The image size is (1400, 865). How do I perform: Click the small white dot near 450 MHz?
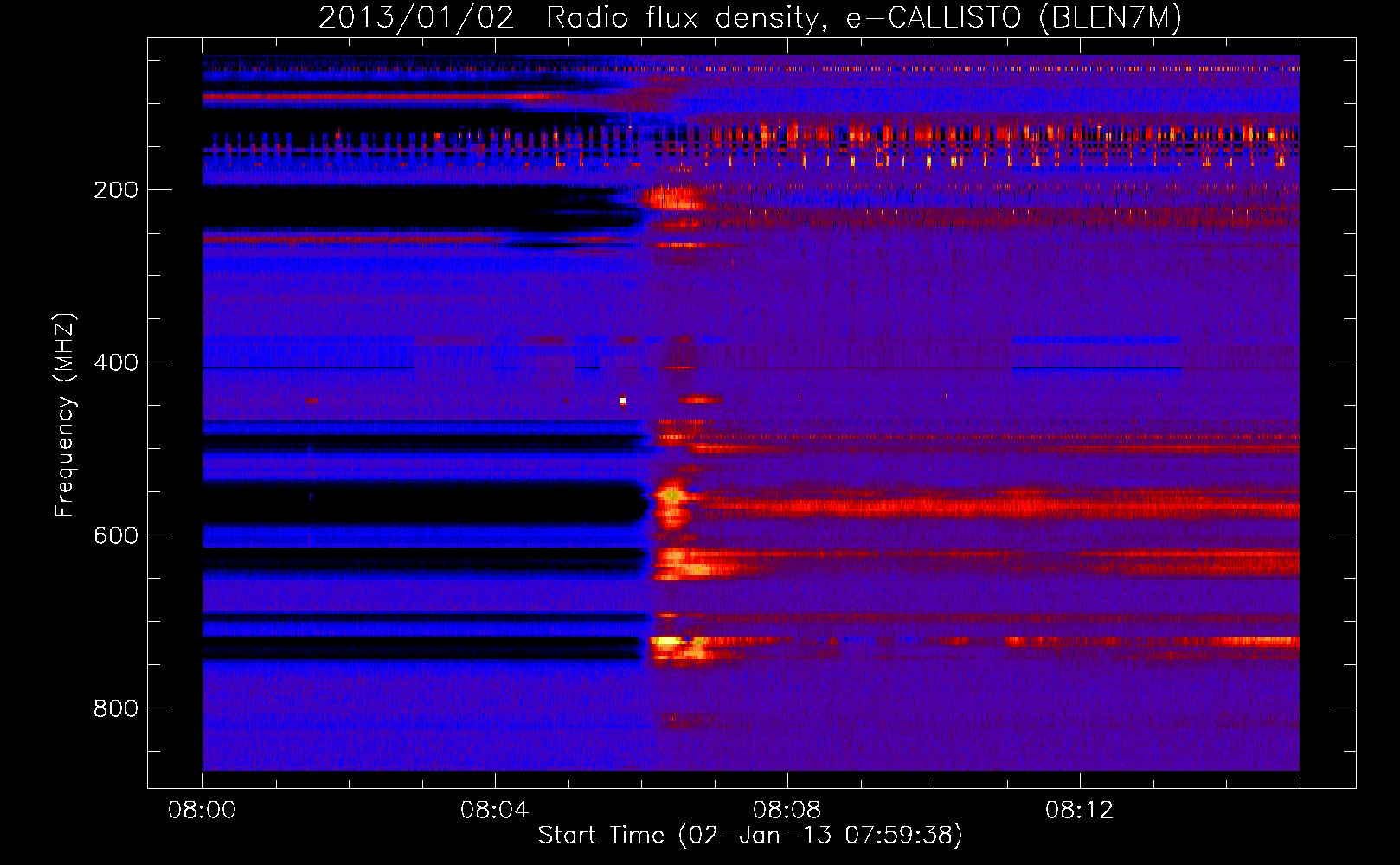622,400
